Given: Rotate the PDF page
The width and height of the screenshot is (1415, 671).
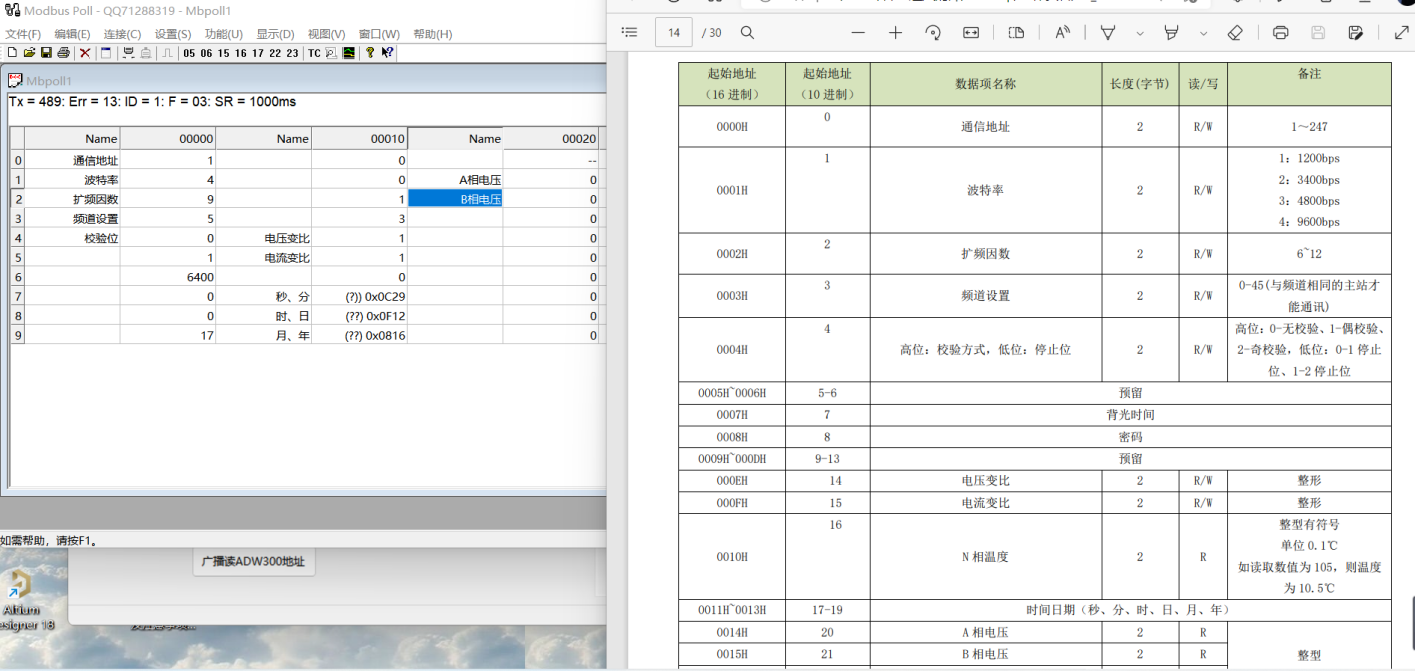Looking at the screenshot, I should (933, 33).
